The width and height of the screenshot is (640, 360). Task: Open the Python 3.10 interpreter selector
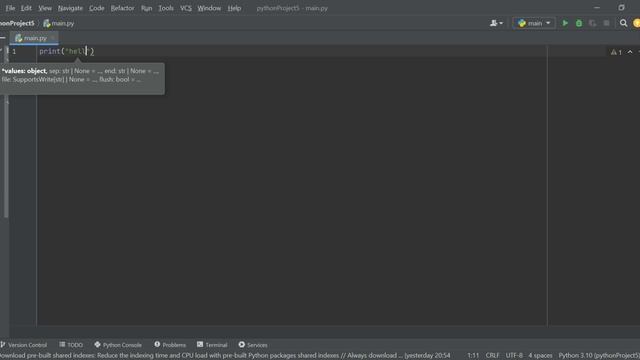(x=599, y=356)
